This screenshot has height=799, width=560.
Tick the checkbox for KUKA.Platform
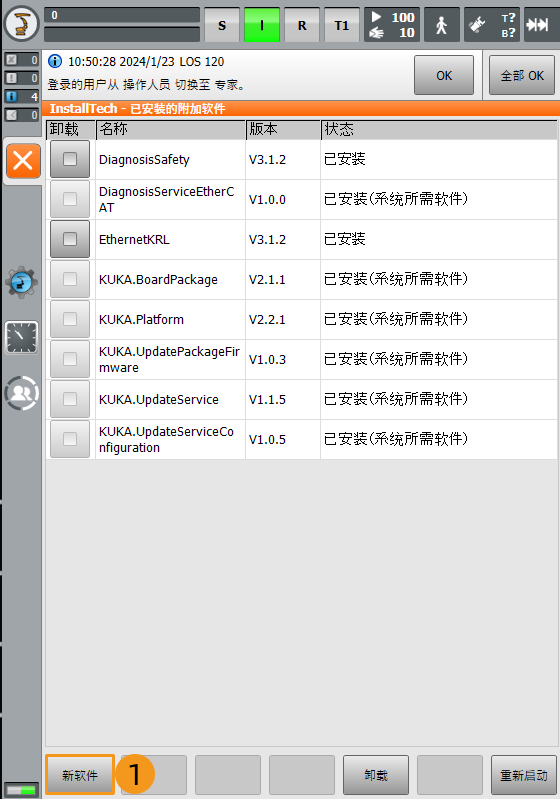pyautogui.click(x=70, y=319)
